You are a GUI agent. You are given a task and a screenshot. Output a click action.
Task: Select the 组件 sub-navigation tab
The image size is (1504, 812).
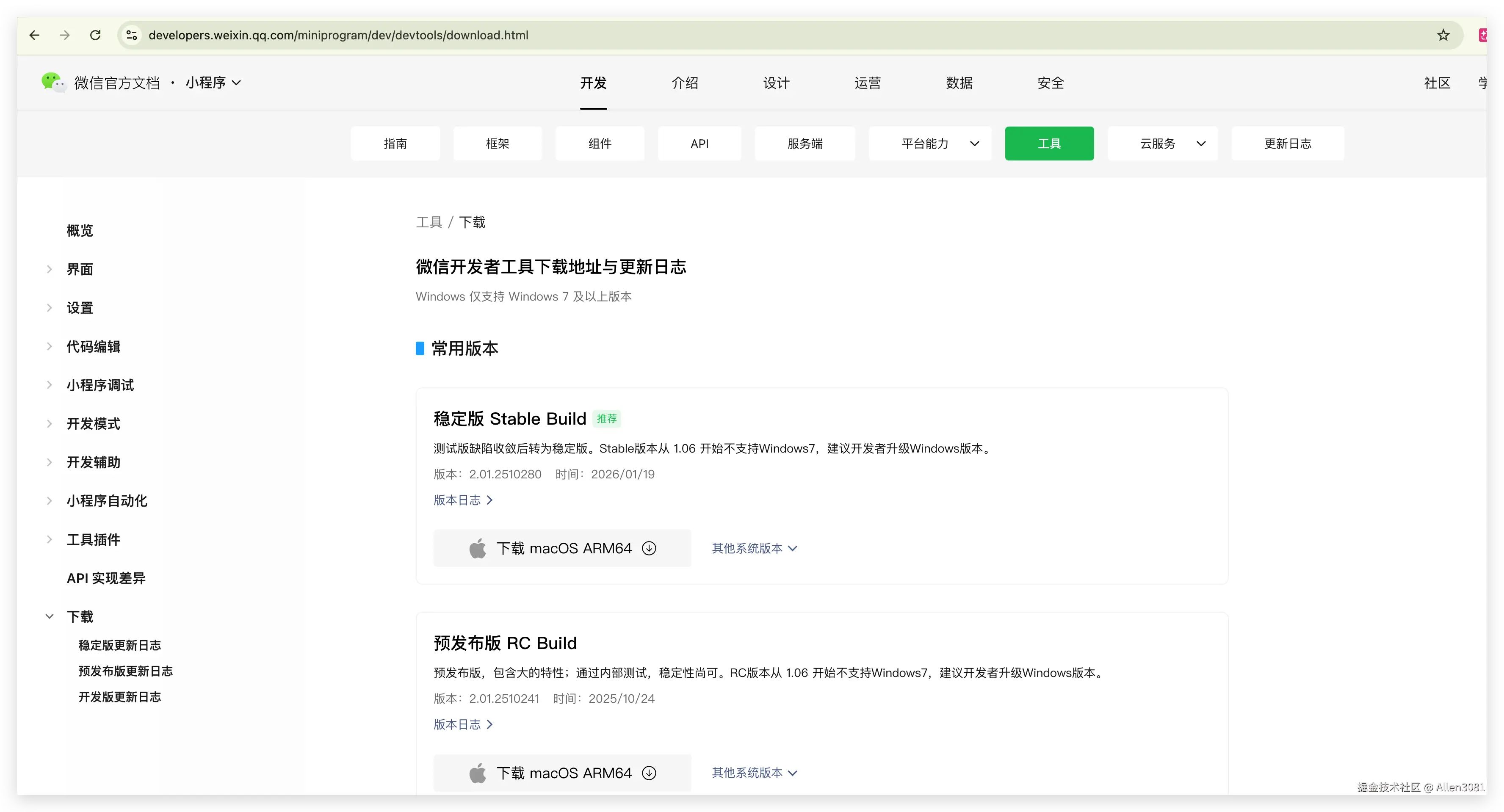click(x=600, y=143)
